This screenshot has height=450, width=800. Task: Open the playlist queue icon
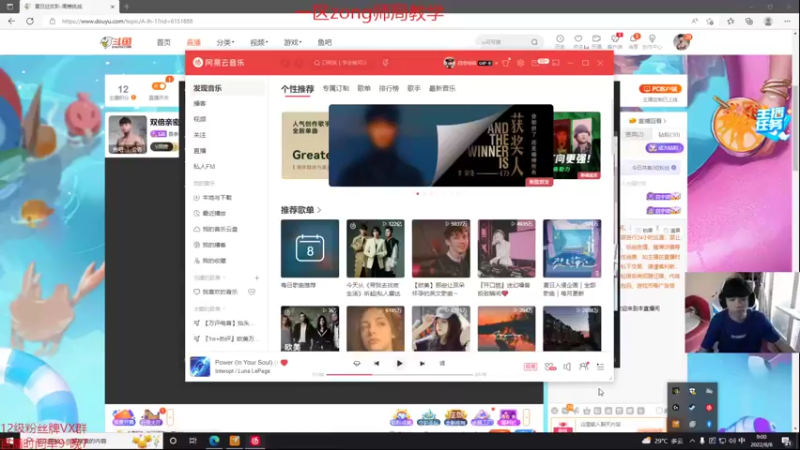coord(601,367)
